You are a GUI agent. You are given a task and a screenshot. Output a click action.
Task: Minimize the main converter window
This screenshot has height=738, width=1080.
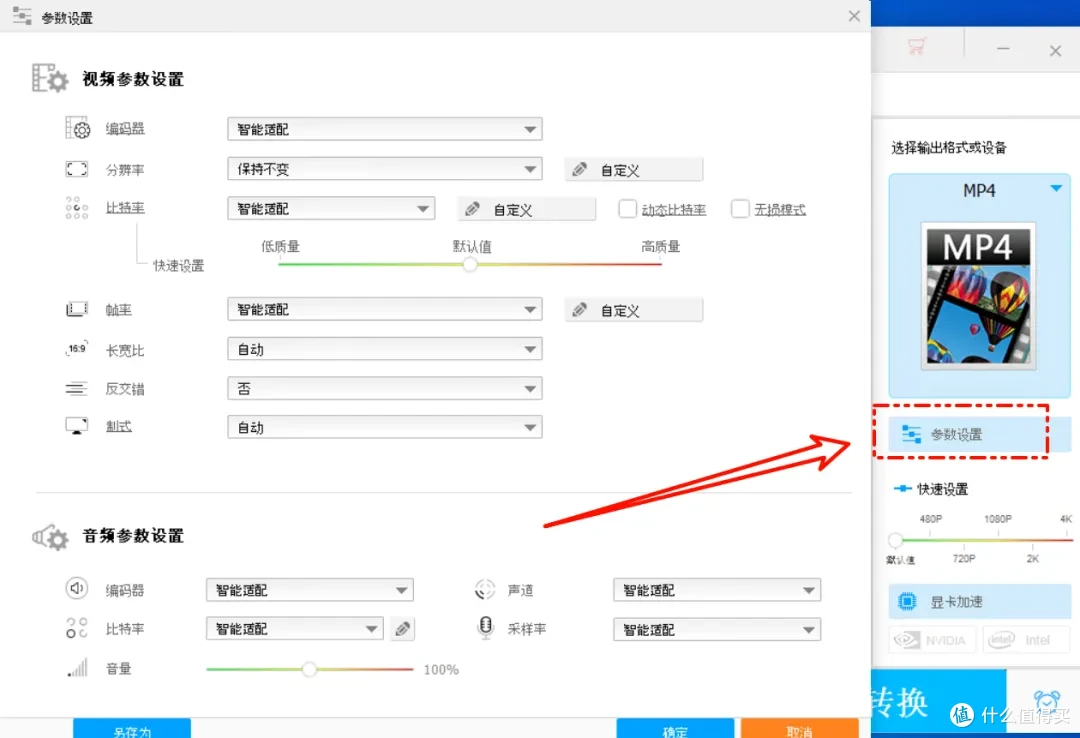tap(1003, 48)
